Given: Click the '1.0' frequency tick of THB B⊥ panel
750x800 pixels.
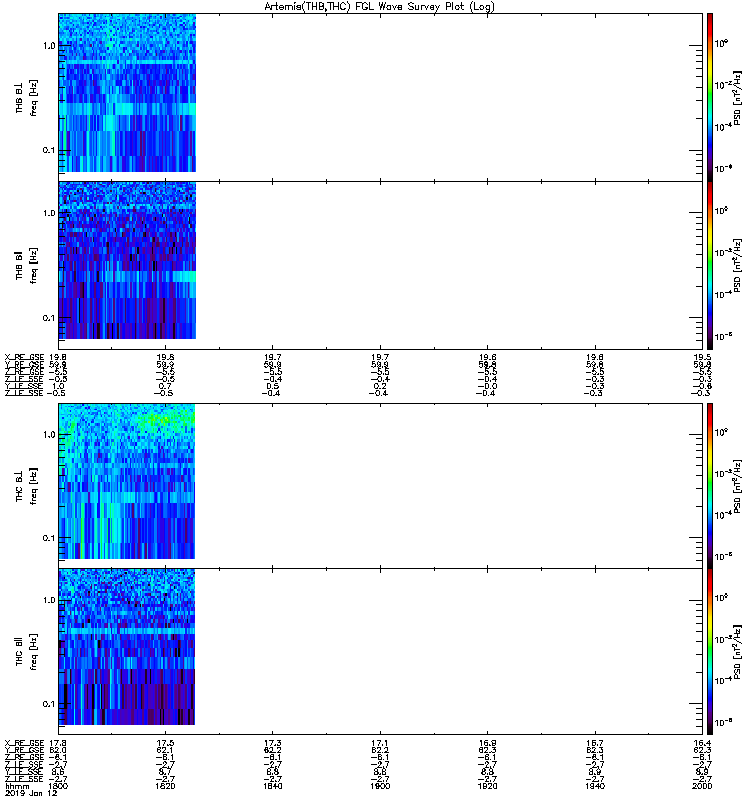Looking at the screenshot, I should pos(49,45).
